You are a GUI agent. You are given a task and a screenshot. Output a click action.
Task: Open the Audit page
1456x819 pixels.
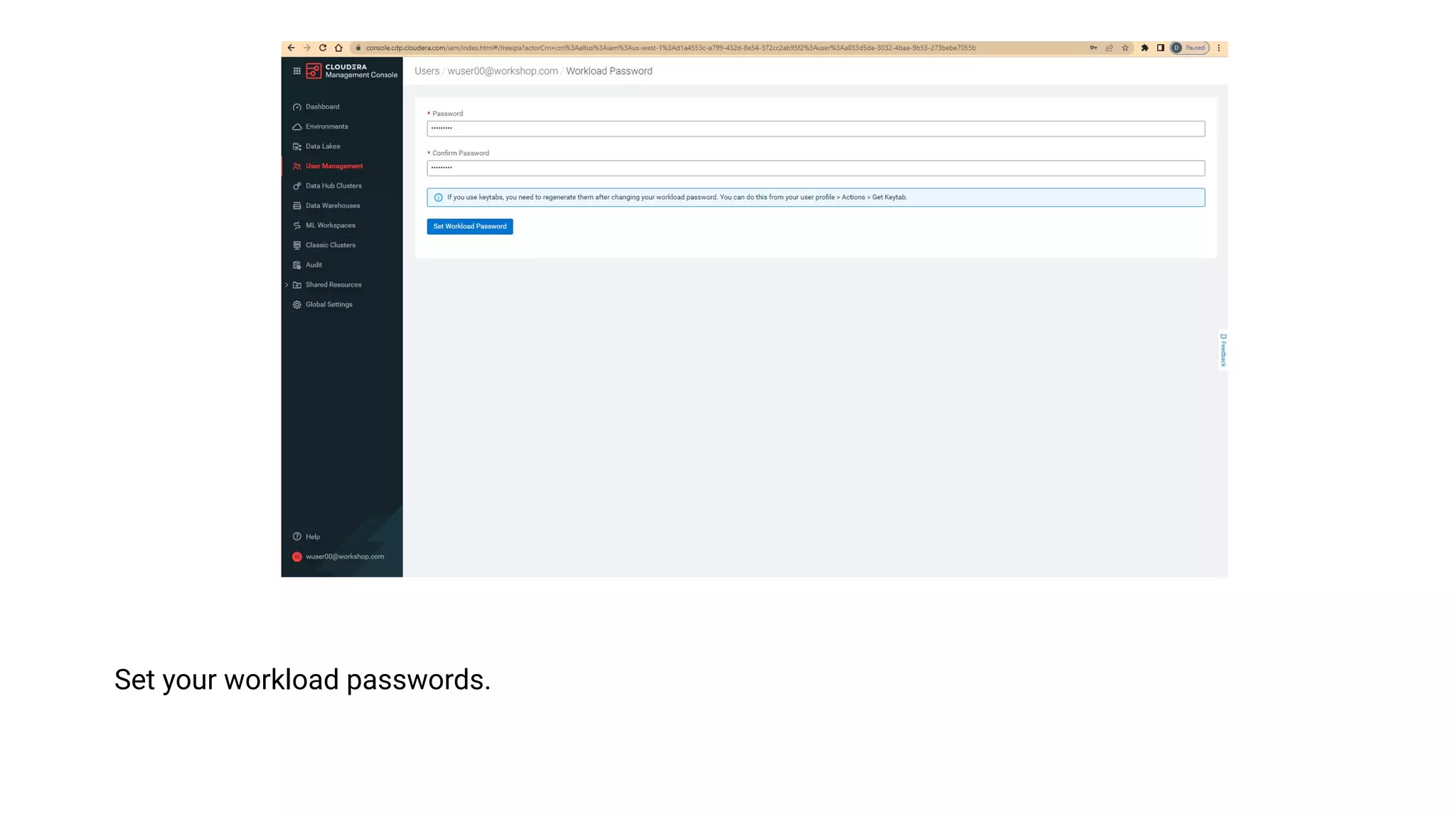click(x=314, y=265)
